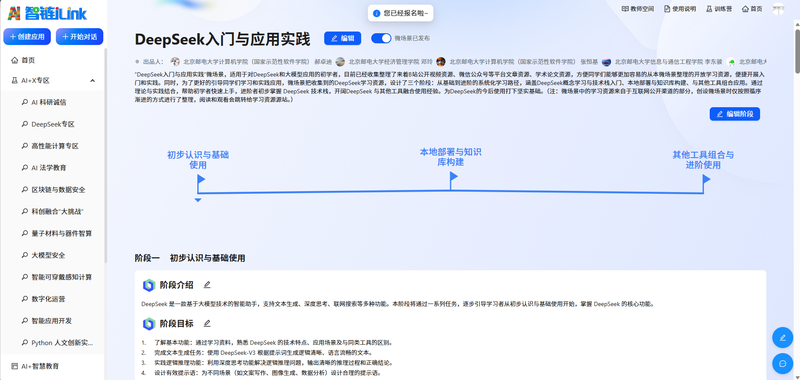Click the triangle marker under the first stage

tap(198, 200)
